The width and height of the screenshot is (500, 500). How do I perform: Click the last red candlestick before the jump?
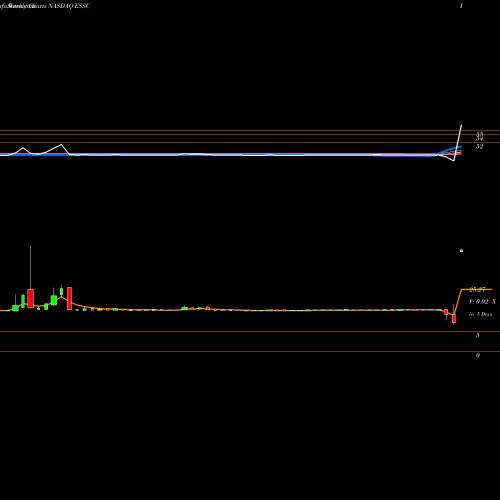click(454, 318)
